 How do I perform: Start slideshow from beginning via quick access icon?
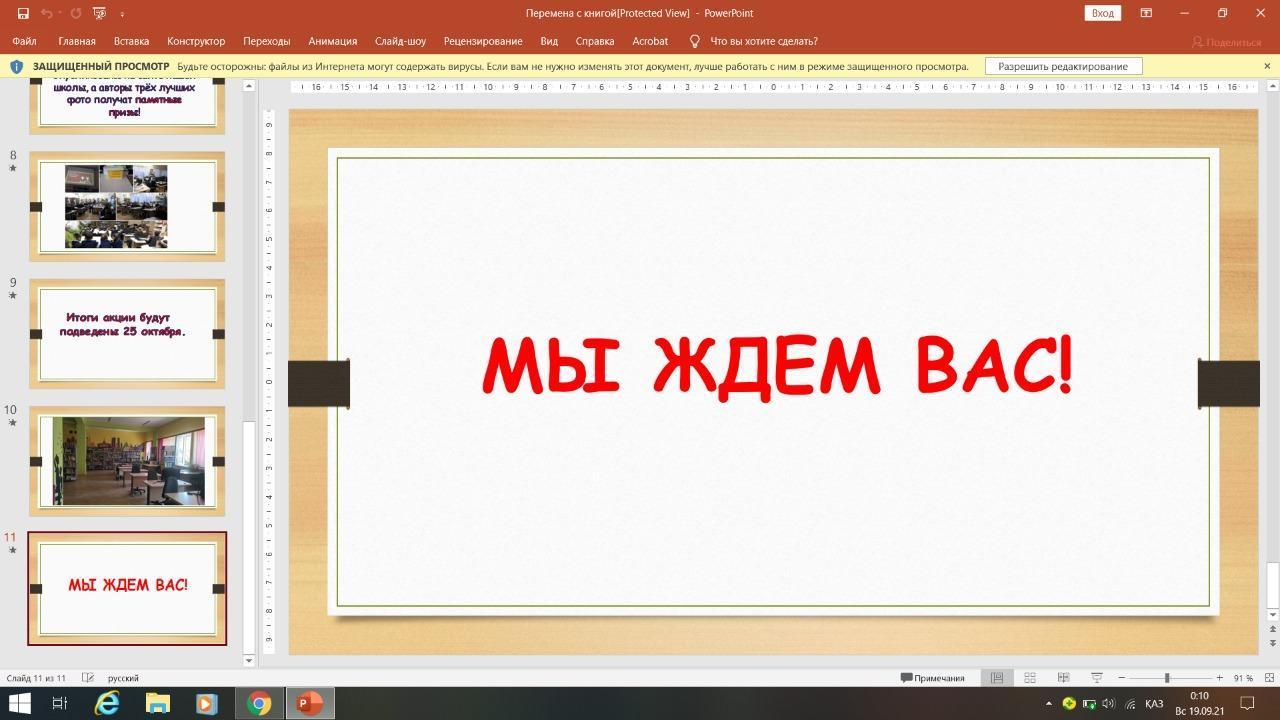pos(99,13)
